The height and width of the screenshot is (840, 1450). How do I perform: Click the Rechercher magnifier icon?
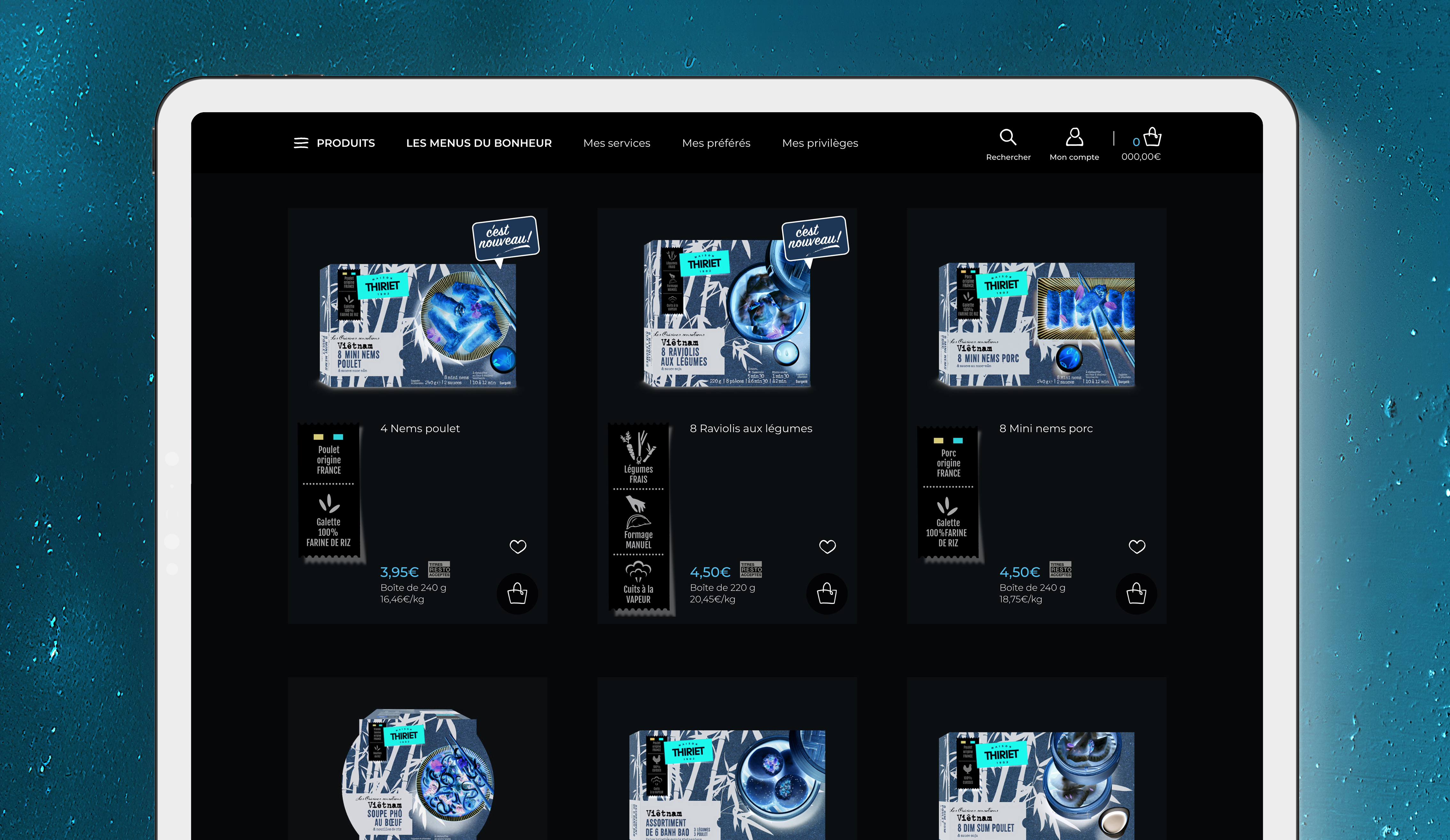click(1007, 137)
